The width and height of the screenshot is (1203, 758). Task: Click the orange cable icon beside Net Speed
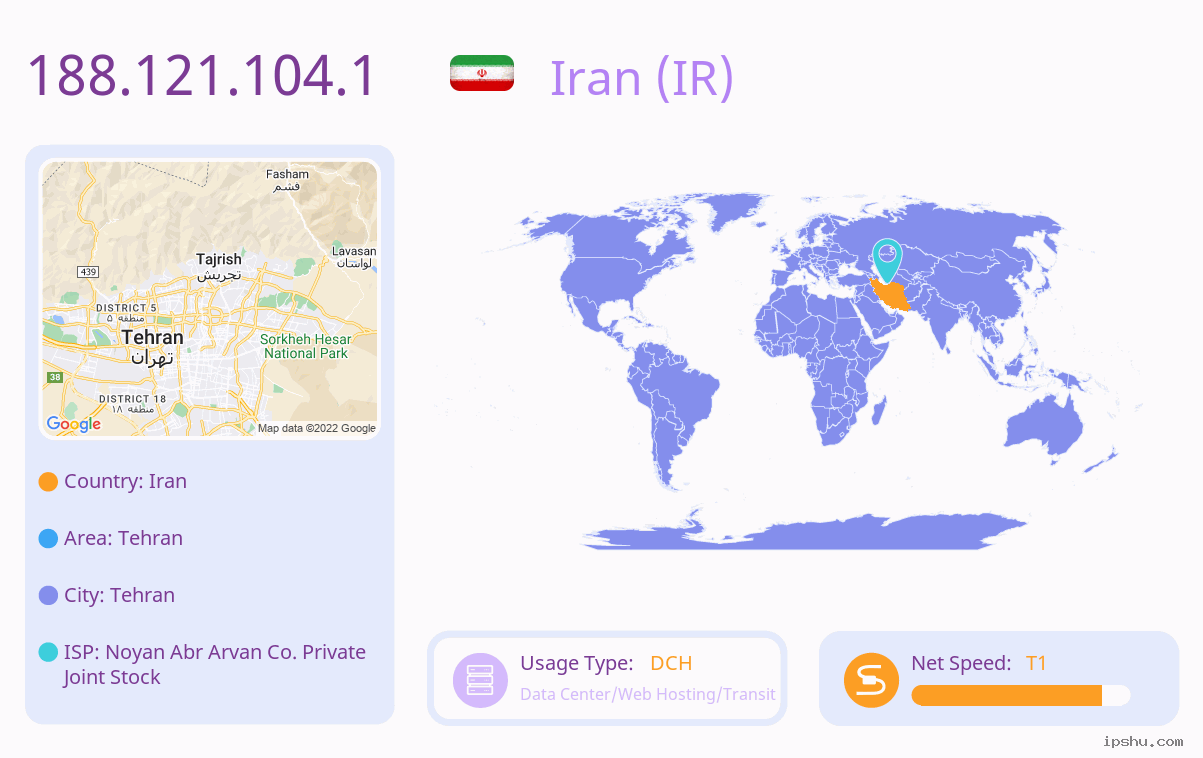871,680
